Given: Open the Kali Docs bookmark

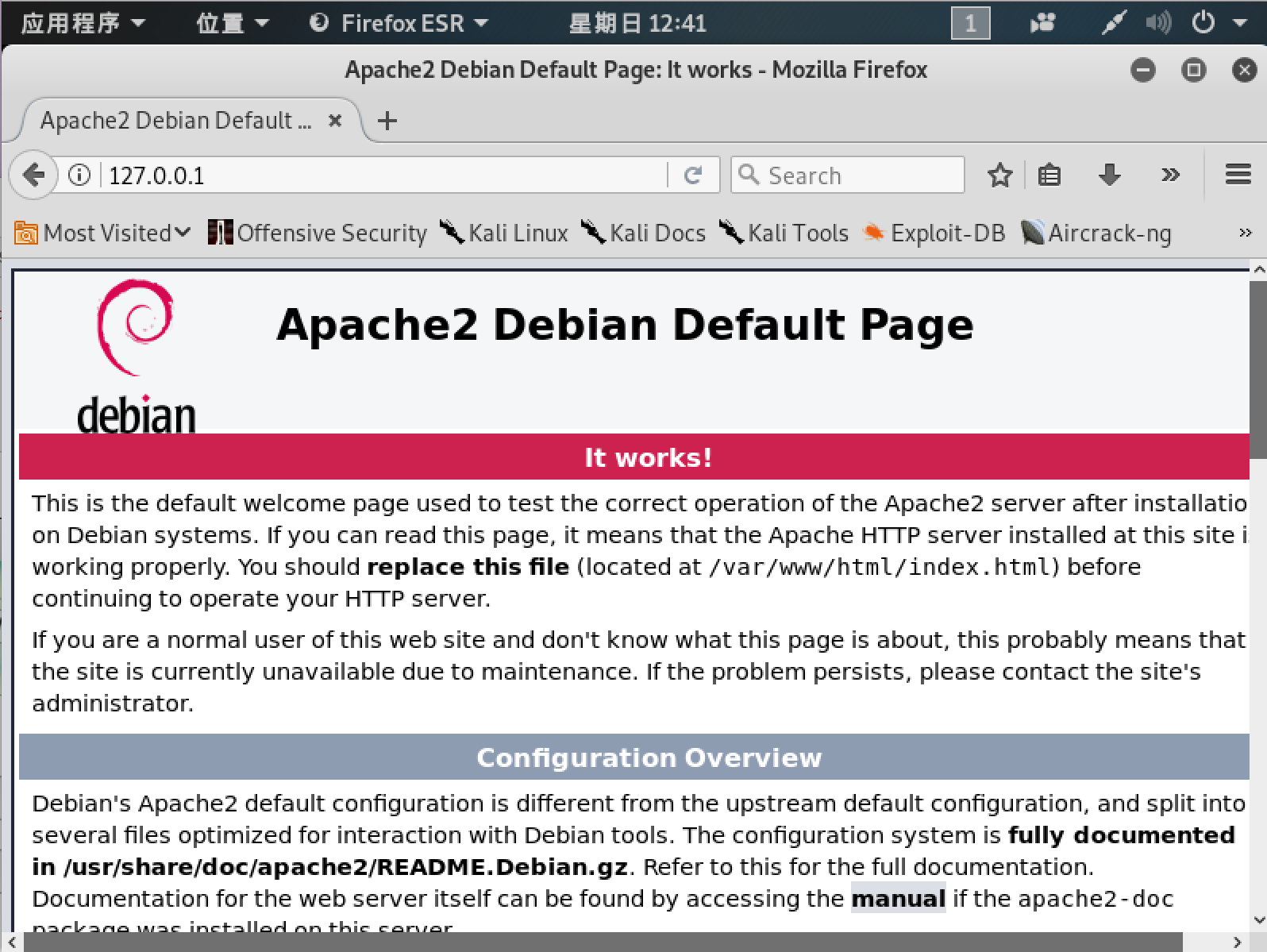Looking at the screenshot, I should click(x=644, y=233).
